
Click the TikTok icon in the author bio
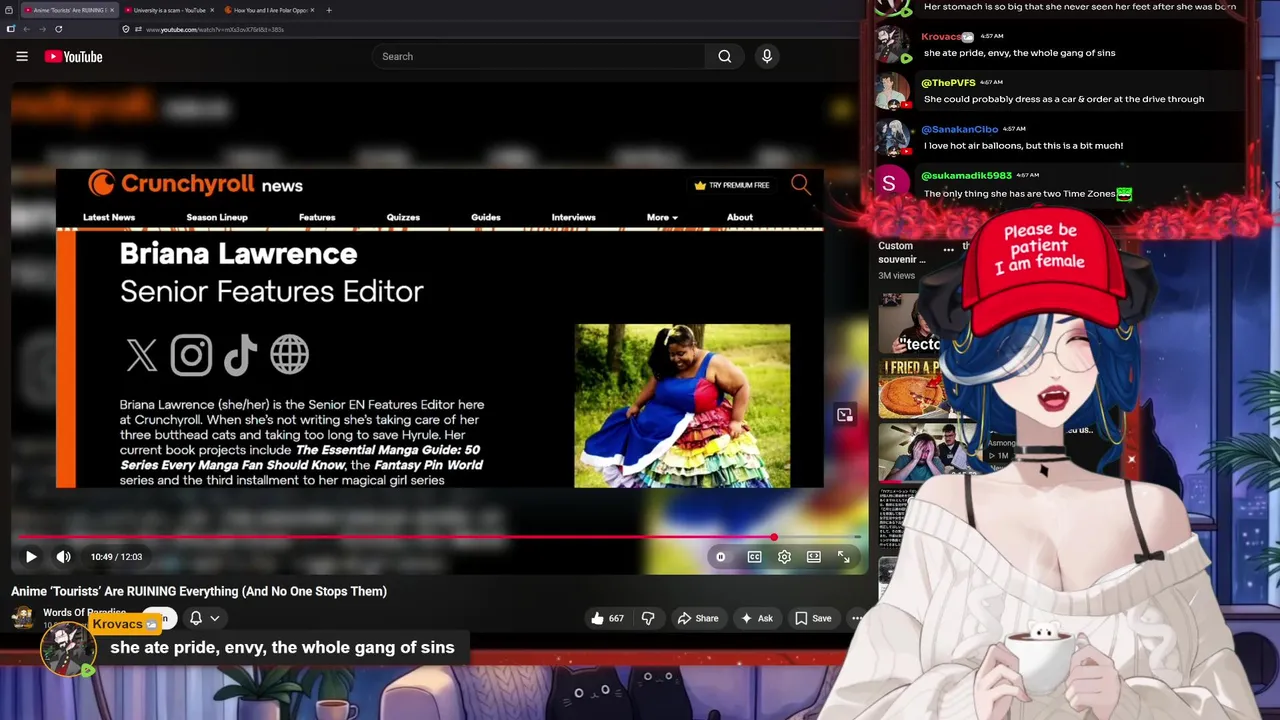(240, 355)
